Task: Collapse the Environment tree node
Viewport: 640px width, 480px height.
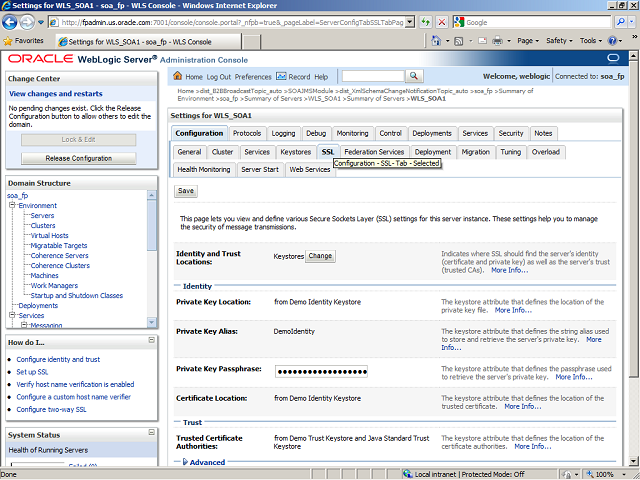Action: point(14,205)
